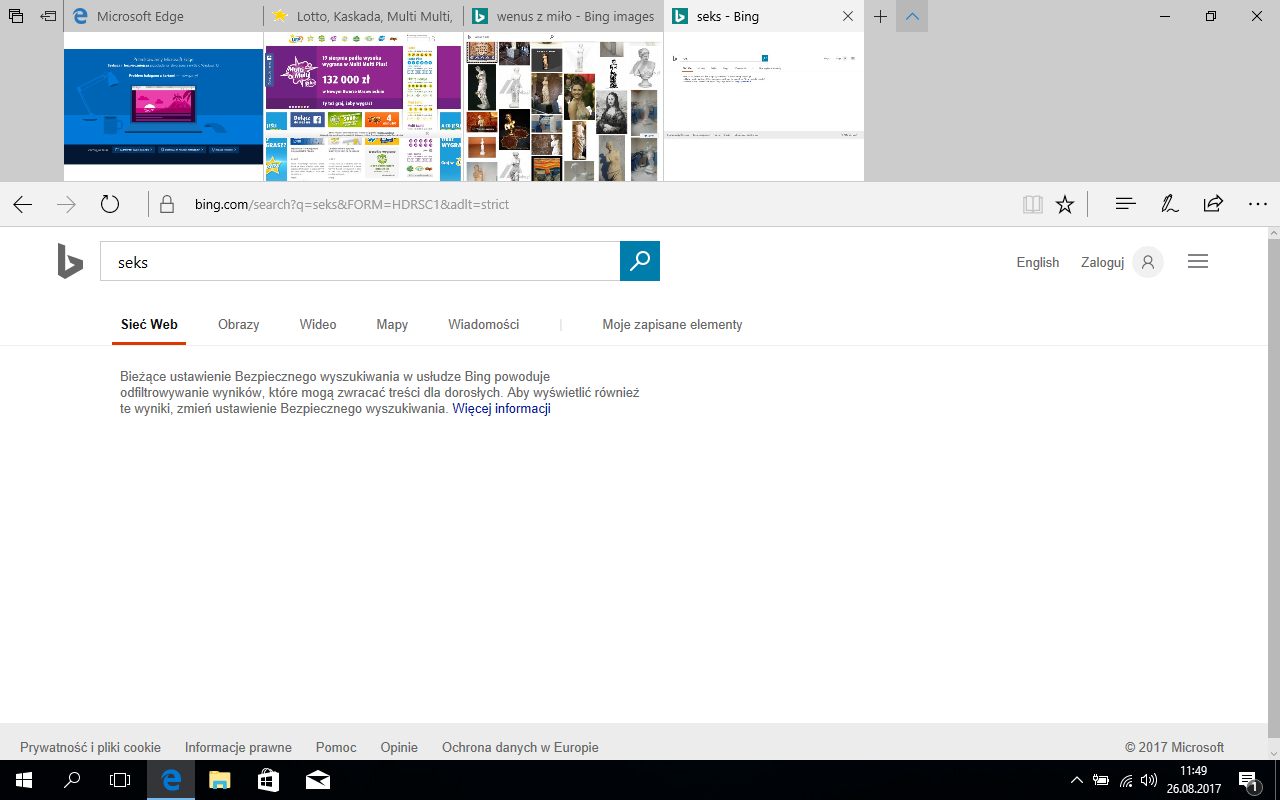The width and height of the screenshot is (1280, 800).
Task: Open the Hub favorites list icon
Action: pos(1125,205)
